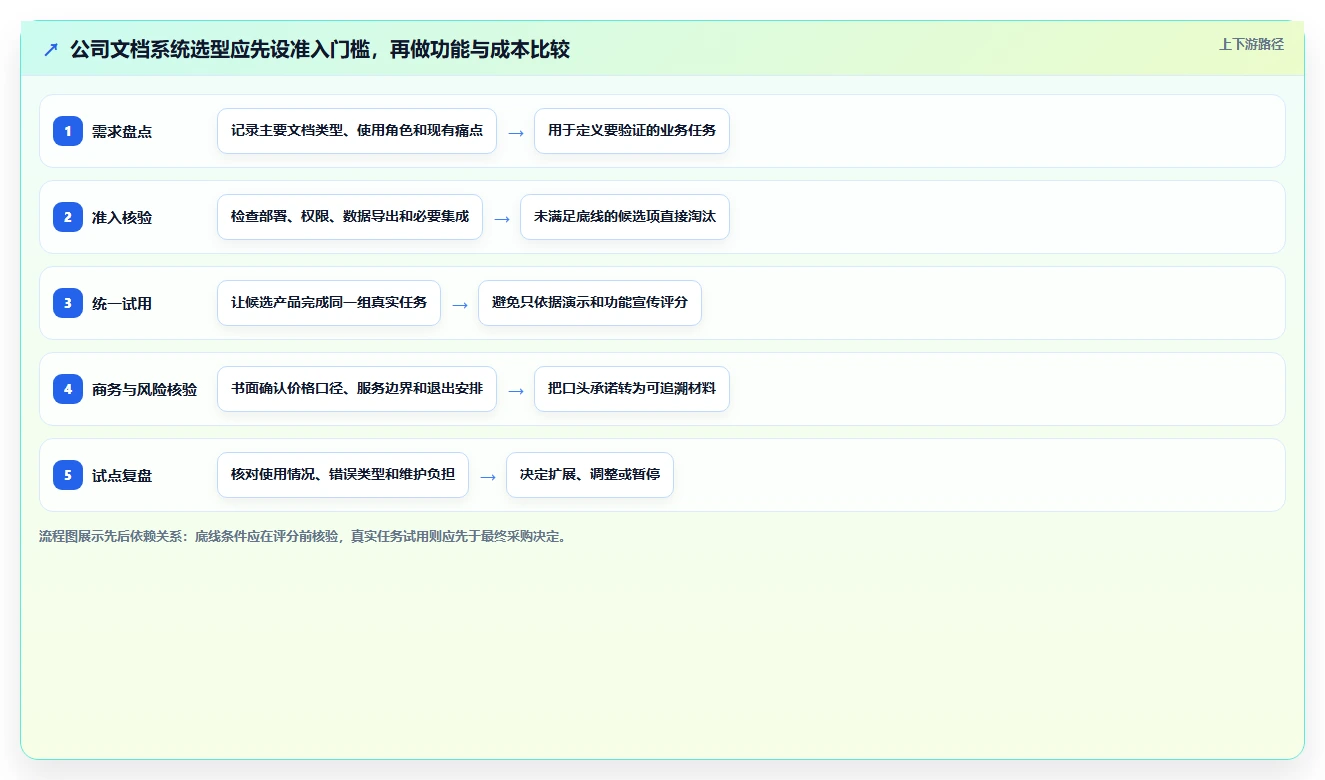Image resolution: width=1325 pixels, height=780 pixels.
Task: Click the 避免只依据演示和功能宣传评分 box
Action: point(590,303)
